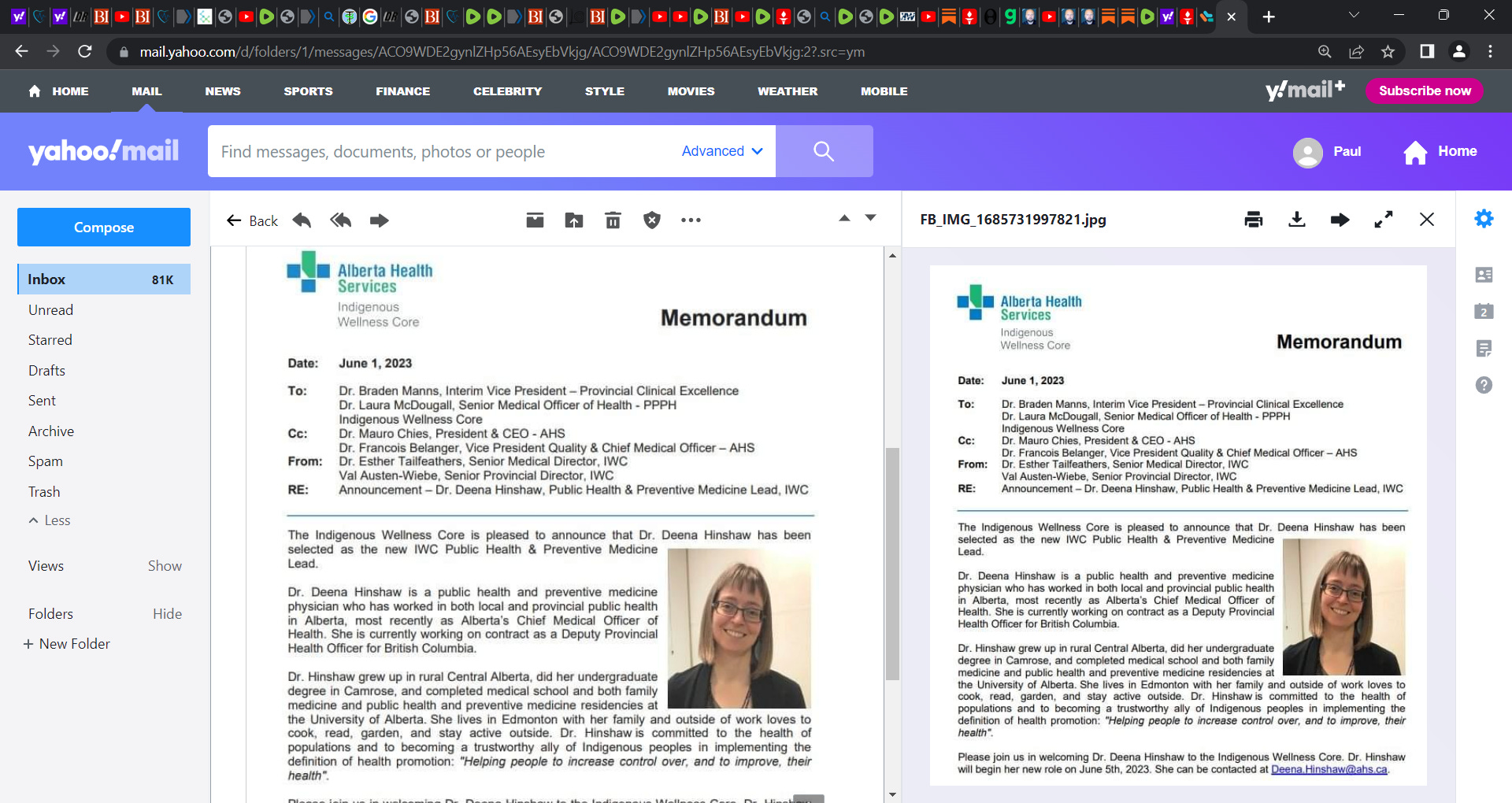Open the Drafts folder

tap(46, 371)
